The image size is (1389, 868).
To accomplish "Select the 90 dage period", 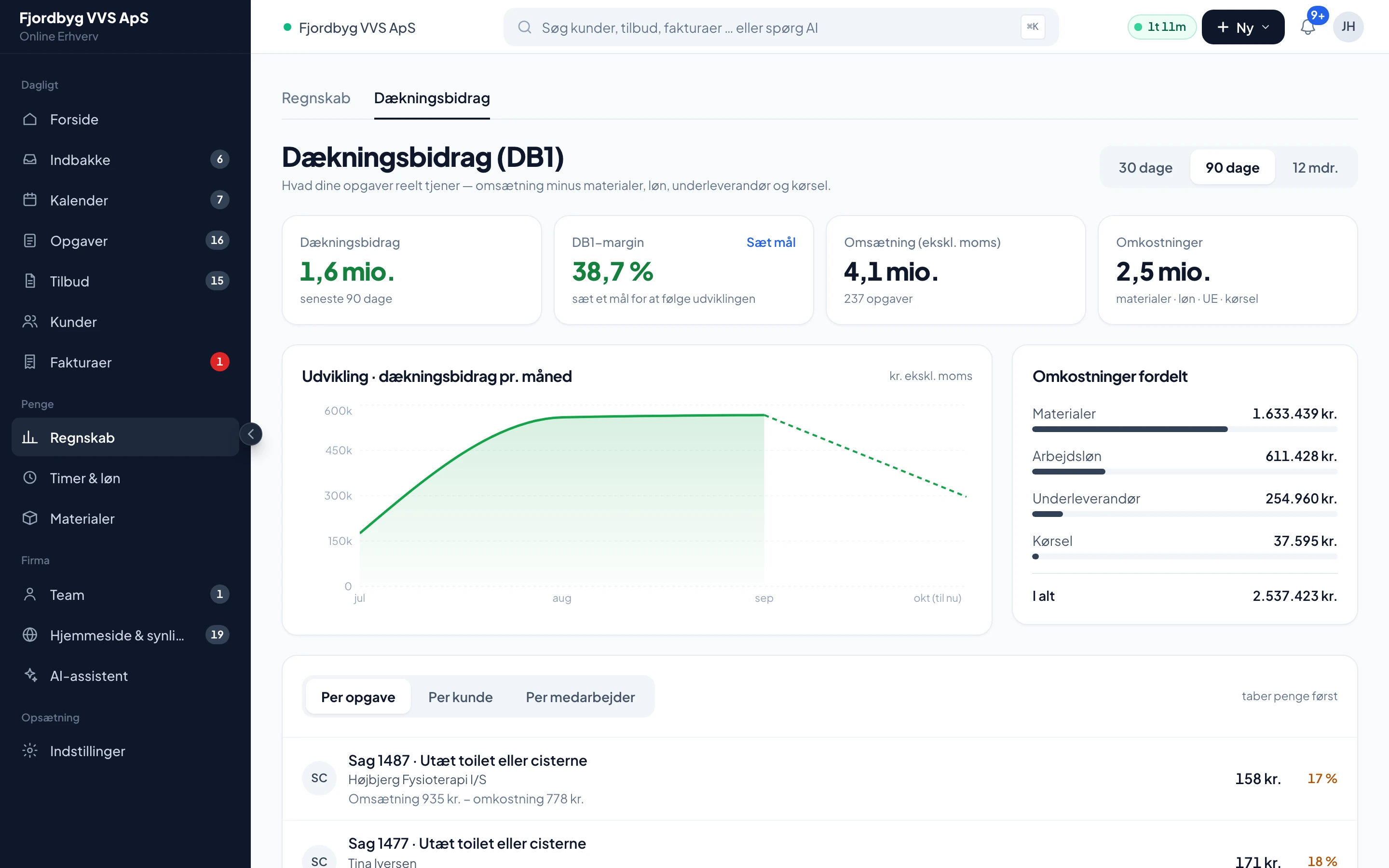I will [x=1232, y=167].
